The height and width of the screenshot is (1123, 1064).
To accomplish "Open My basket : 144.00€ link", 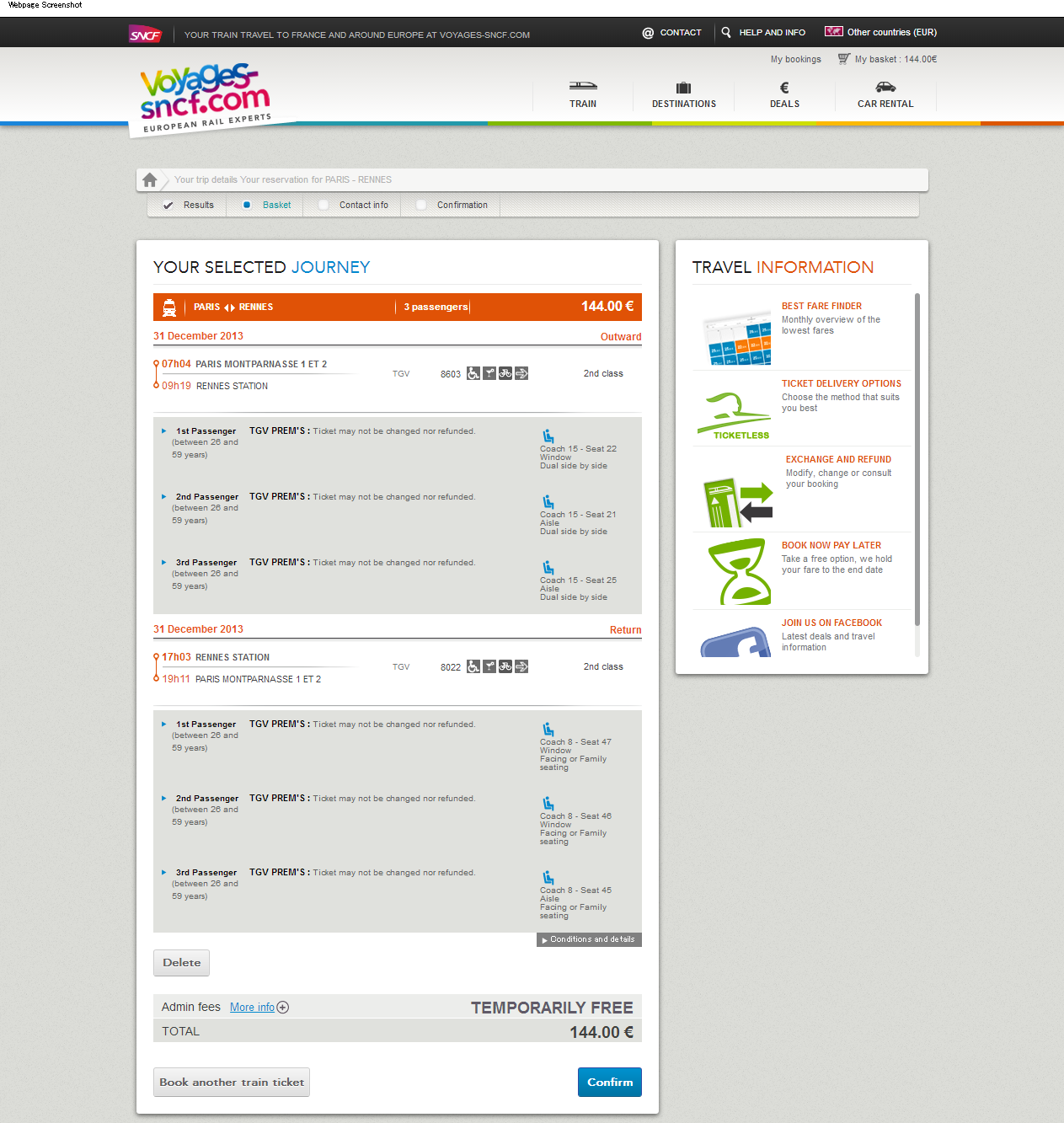I will click(x=896, y=59).
